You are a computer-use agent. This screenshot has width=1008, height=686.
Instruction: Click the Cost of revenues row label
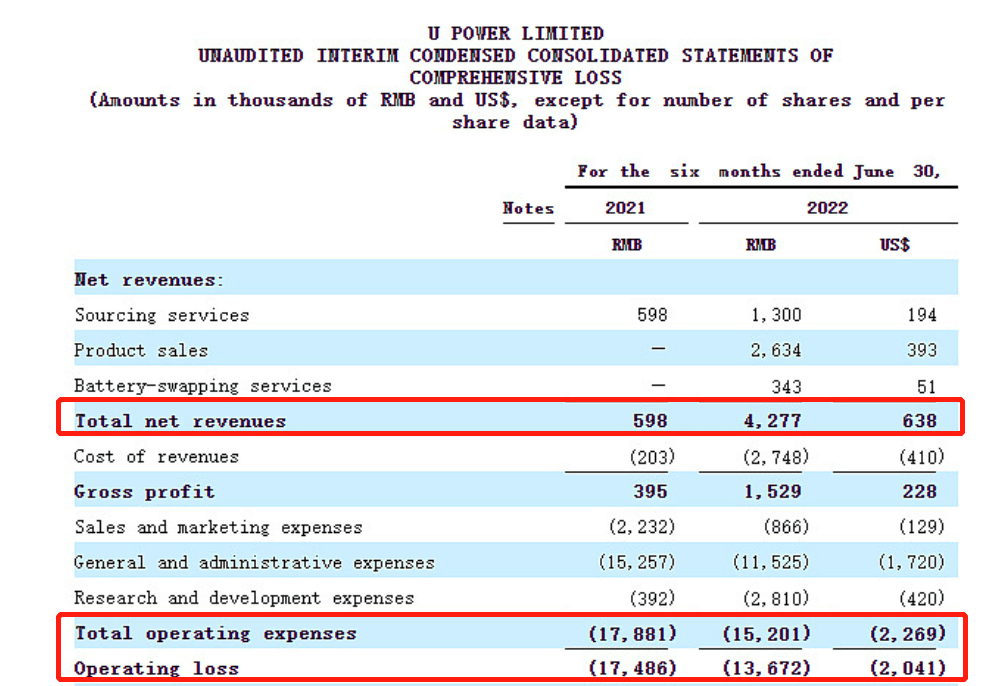[x=156, y=456]
